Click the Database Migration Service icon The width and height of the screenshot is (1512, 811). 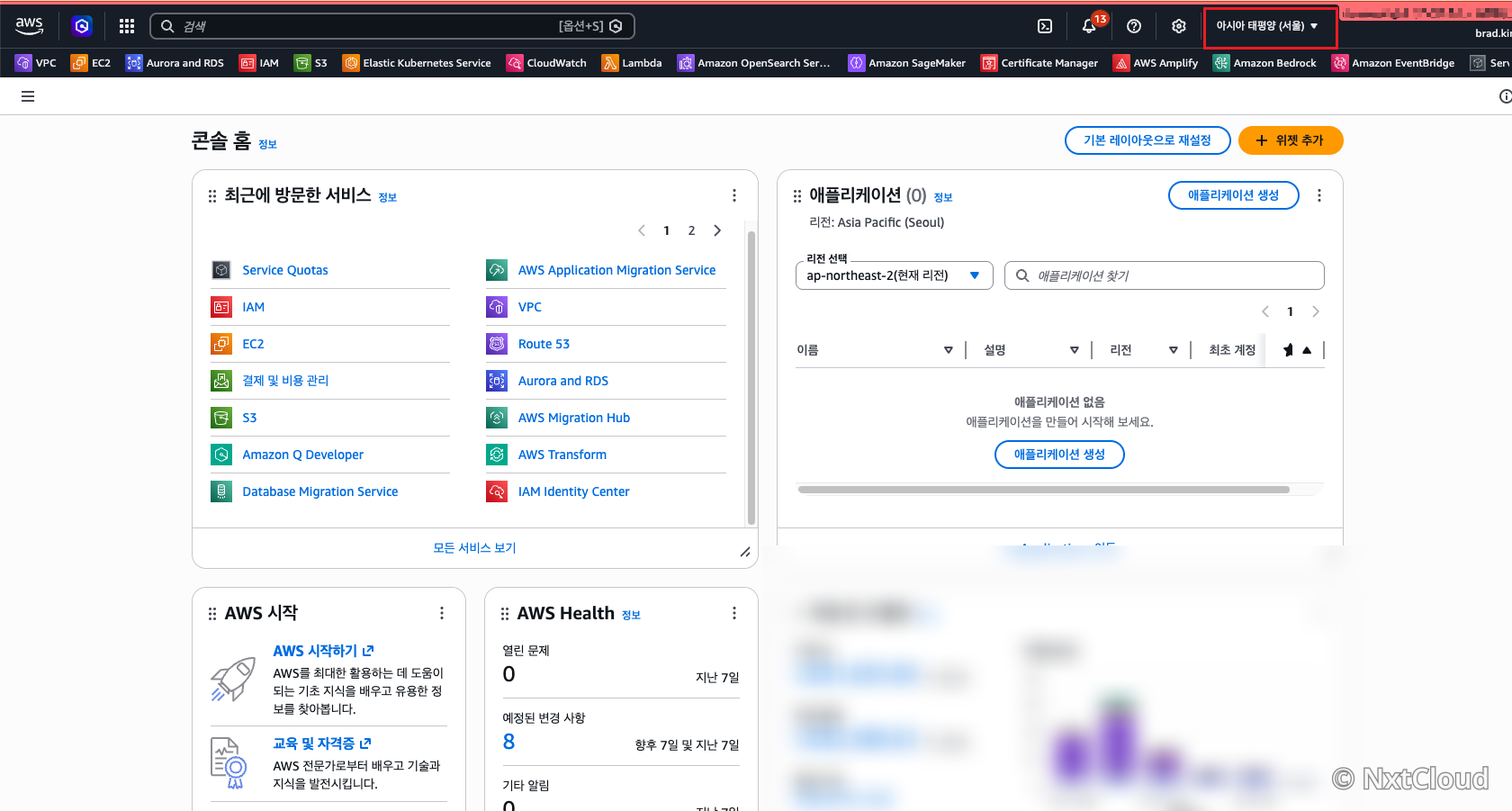[x=221, y=491]
